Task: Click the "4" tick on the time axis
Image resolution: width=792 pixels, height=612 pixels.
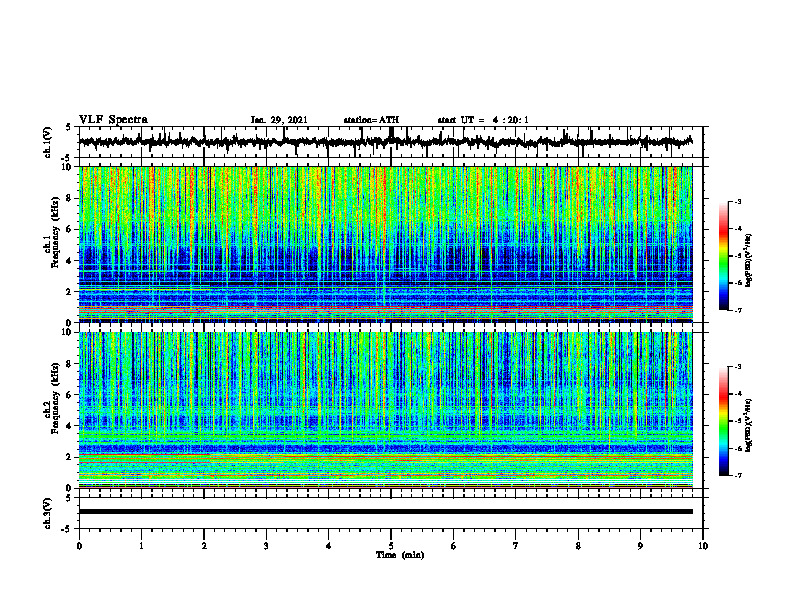Action: coord(329,546)
